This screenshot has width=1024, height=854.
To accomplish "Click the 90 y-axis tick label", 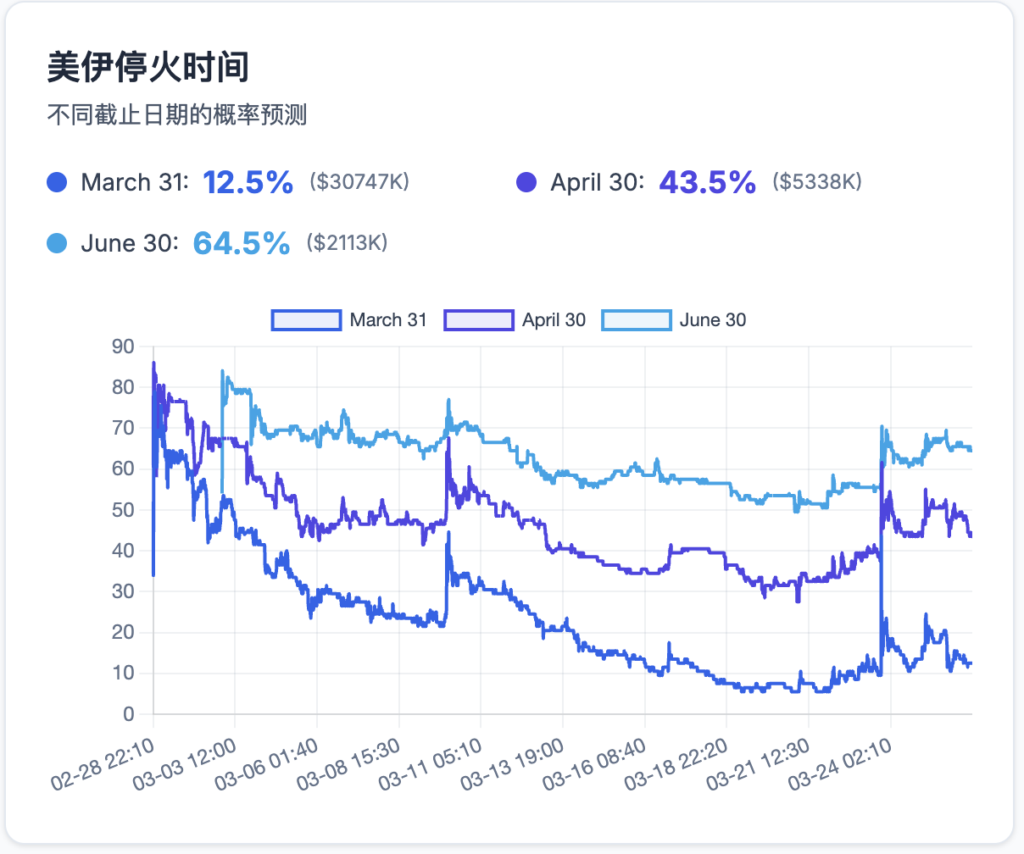I will coord(123,347).
